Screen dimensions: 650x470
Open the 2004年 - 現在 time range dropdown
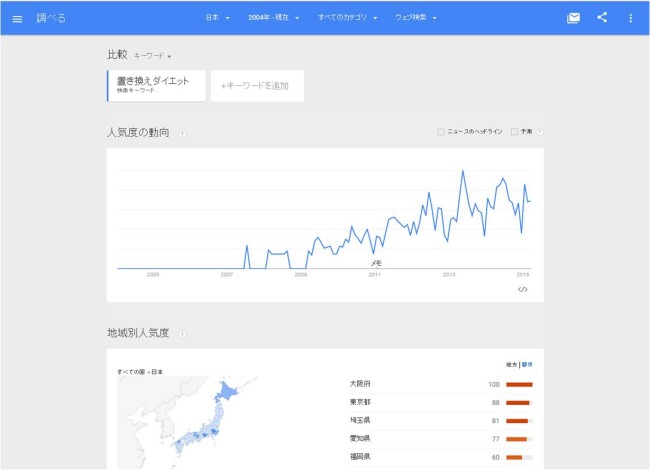click(x=273, y=18)
